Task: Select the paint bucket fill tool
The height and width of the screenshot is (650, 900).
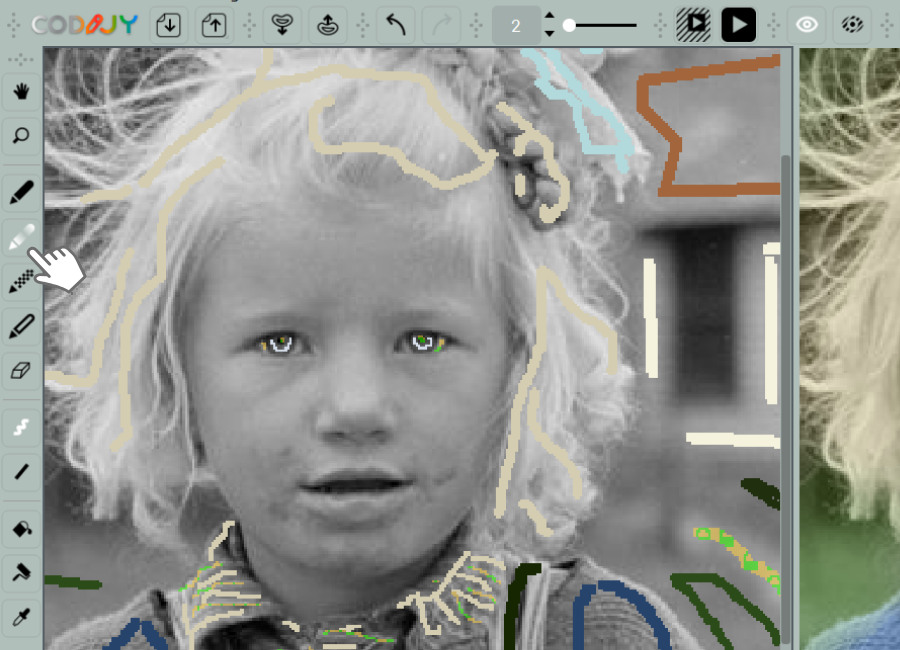Action: coord(21,528)
